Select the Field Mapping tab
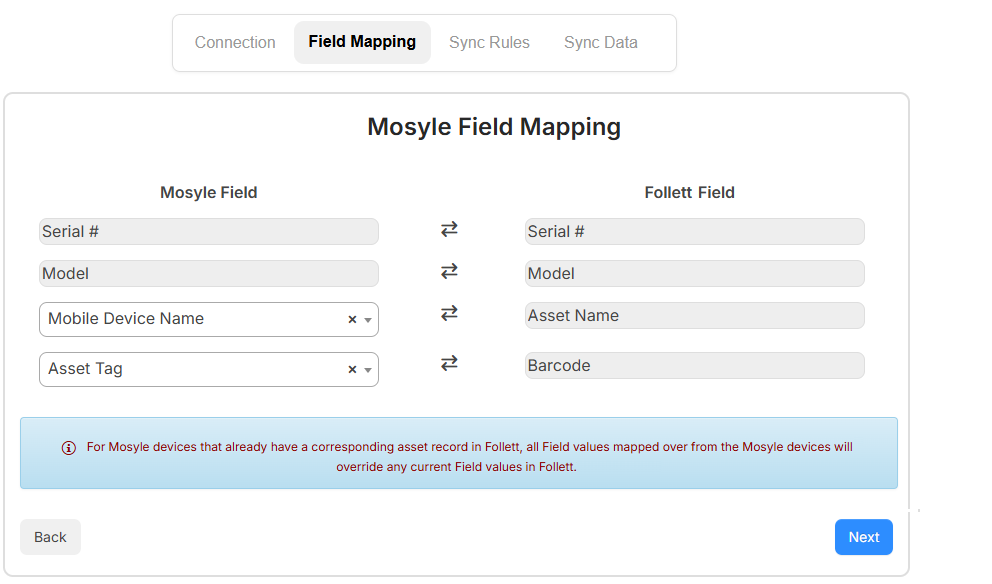 point(362,42)
